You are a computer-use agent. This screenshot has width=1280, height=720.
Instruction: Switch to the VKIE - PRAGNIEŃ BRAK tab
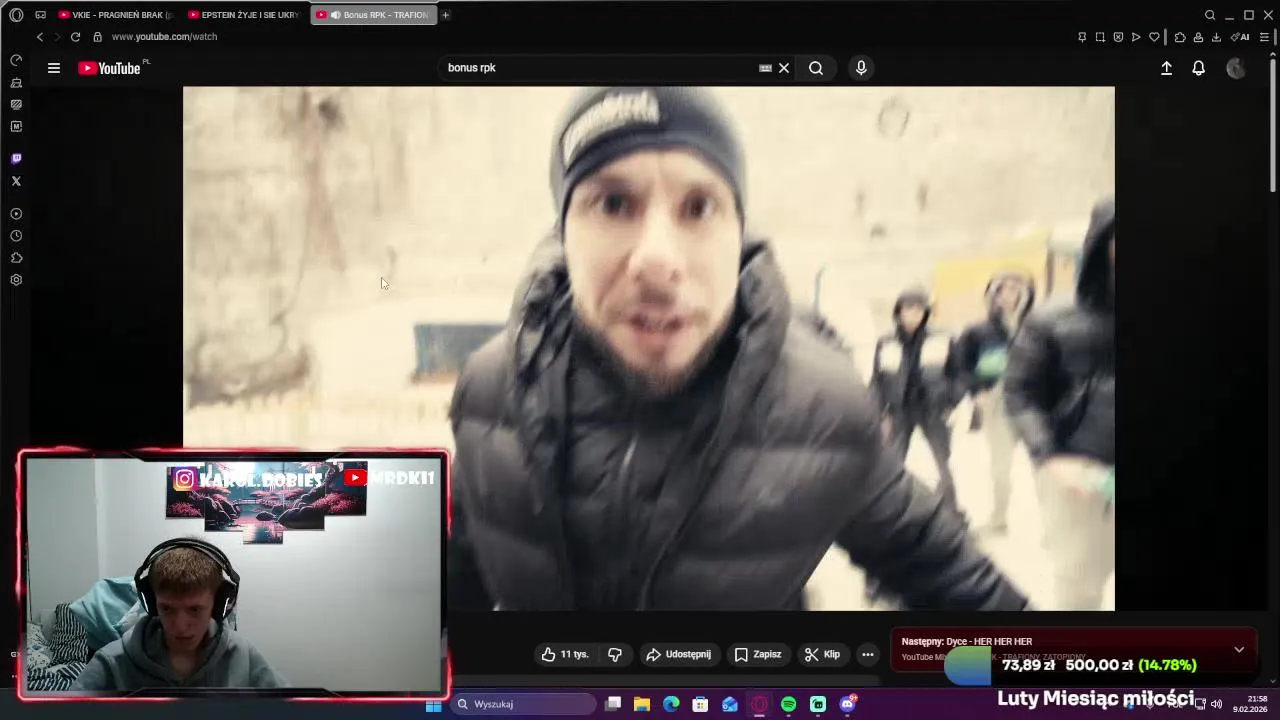[x=114, y=15]
